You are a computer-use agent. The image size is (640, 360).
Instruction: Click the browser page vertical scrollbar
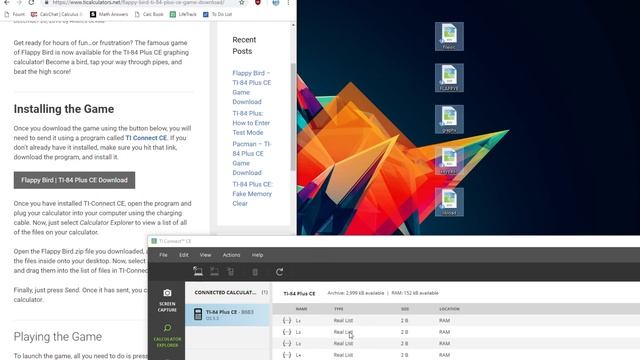[x=293, y=116]
